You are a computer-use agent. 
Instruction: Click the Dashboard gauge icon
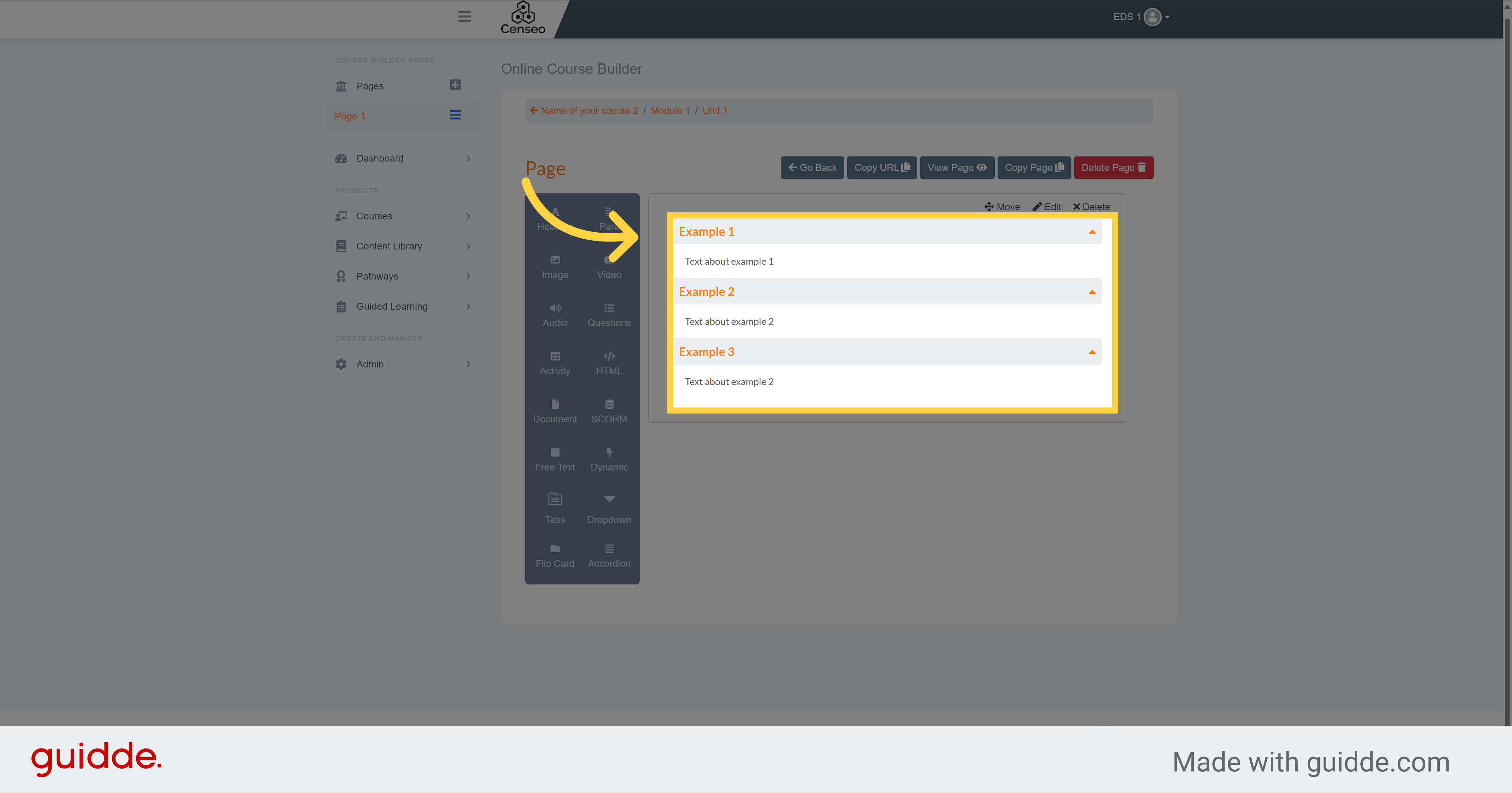click(341, 158)
